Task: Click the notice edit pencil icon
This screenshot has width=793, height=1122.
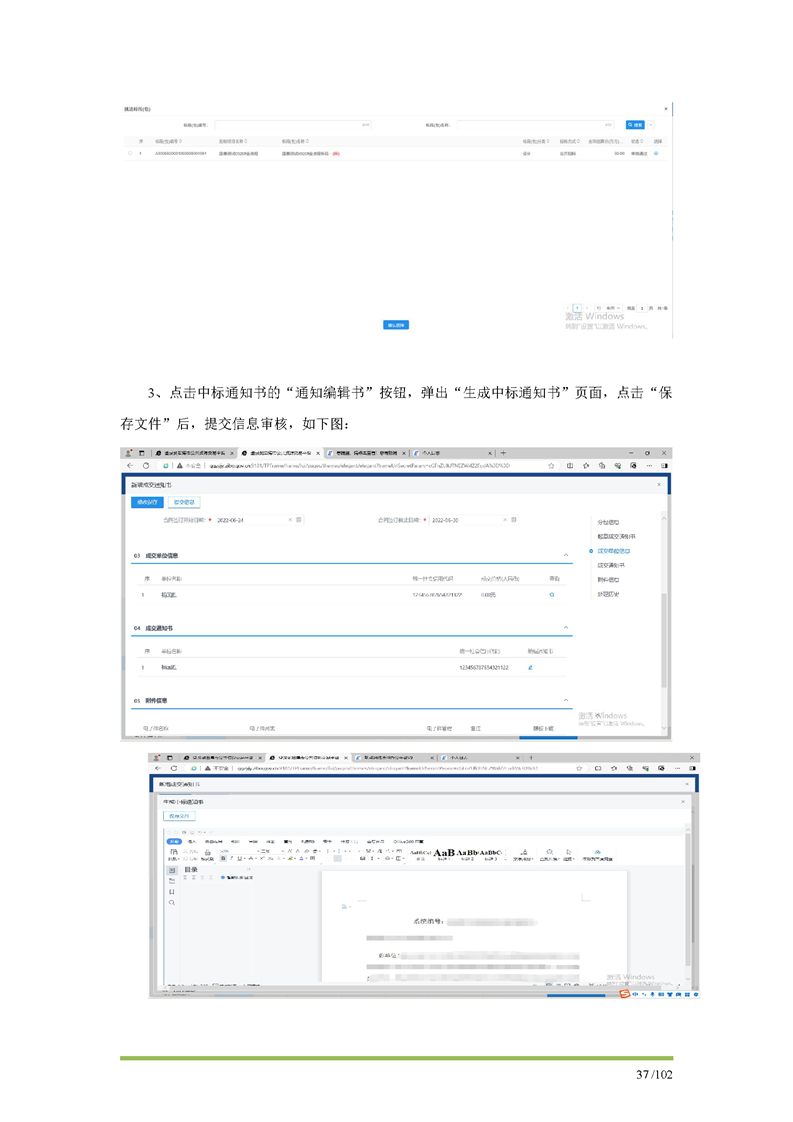Action: [x=530, y=667]
